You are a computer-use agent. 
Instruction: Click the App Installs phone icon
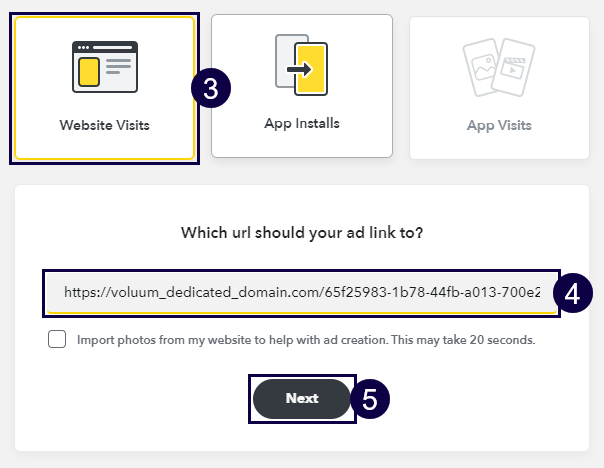coord(302,66)
